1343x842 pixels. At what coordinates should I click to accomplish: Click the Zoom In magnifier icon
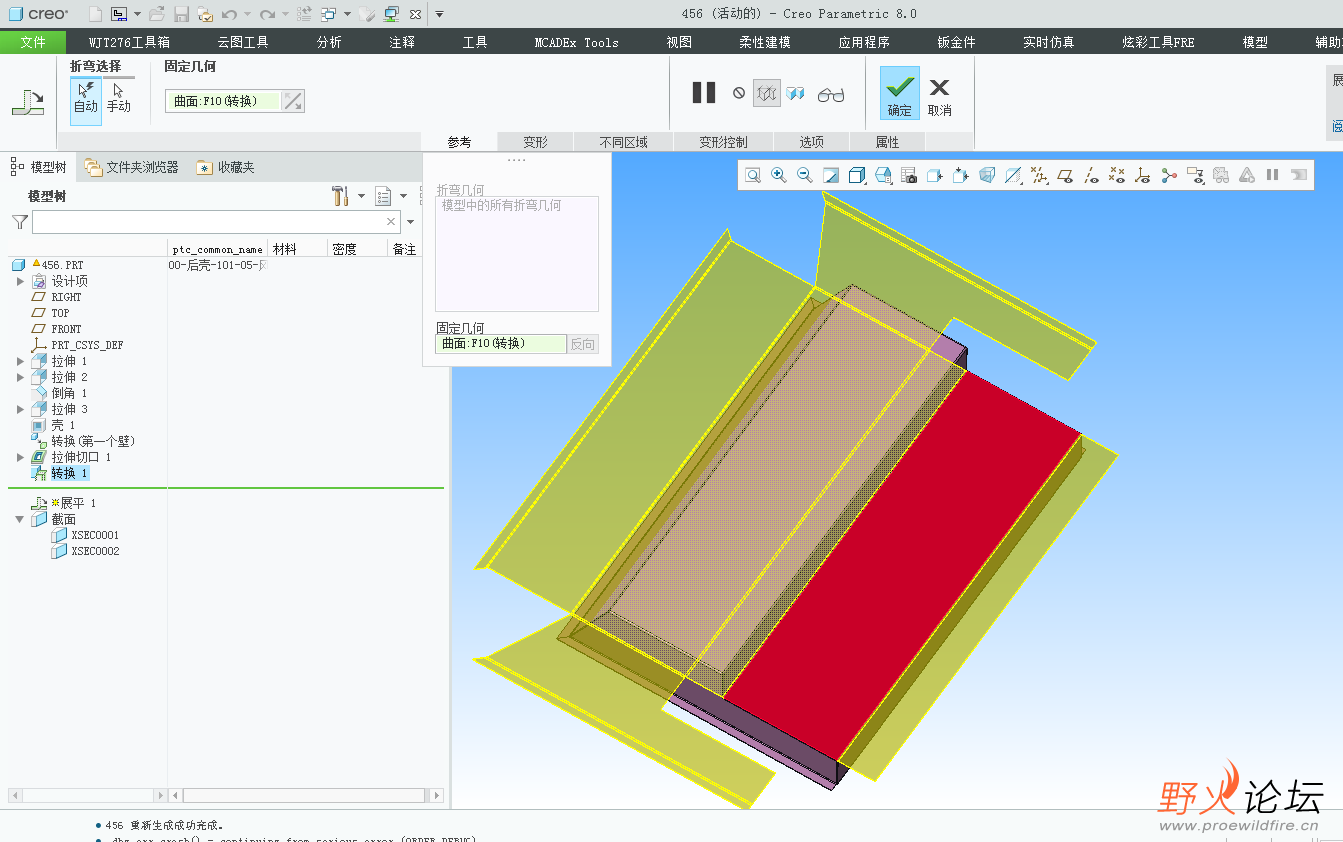pos(779,175)
